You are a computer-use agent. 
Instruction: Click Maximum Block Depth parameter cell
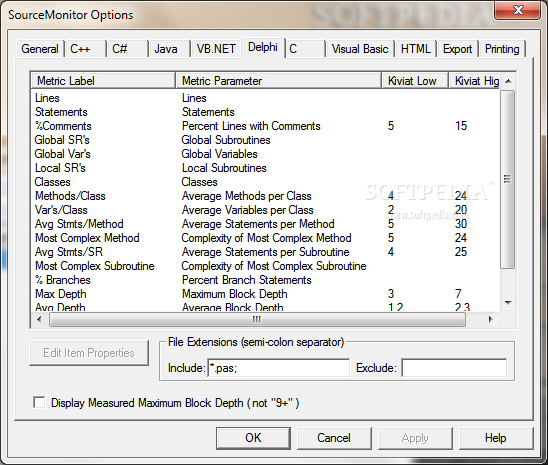235,293
